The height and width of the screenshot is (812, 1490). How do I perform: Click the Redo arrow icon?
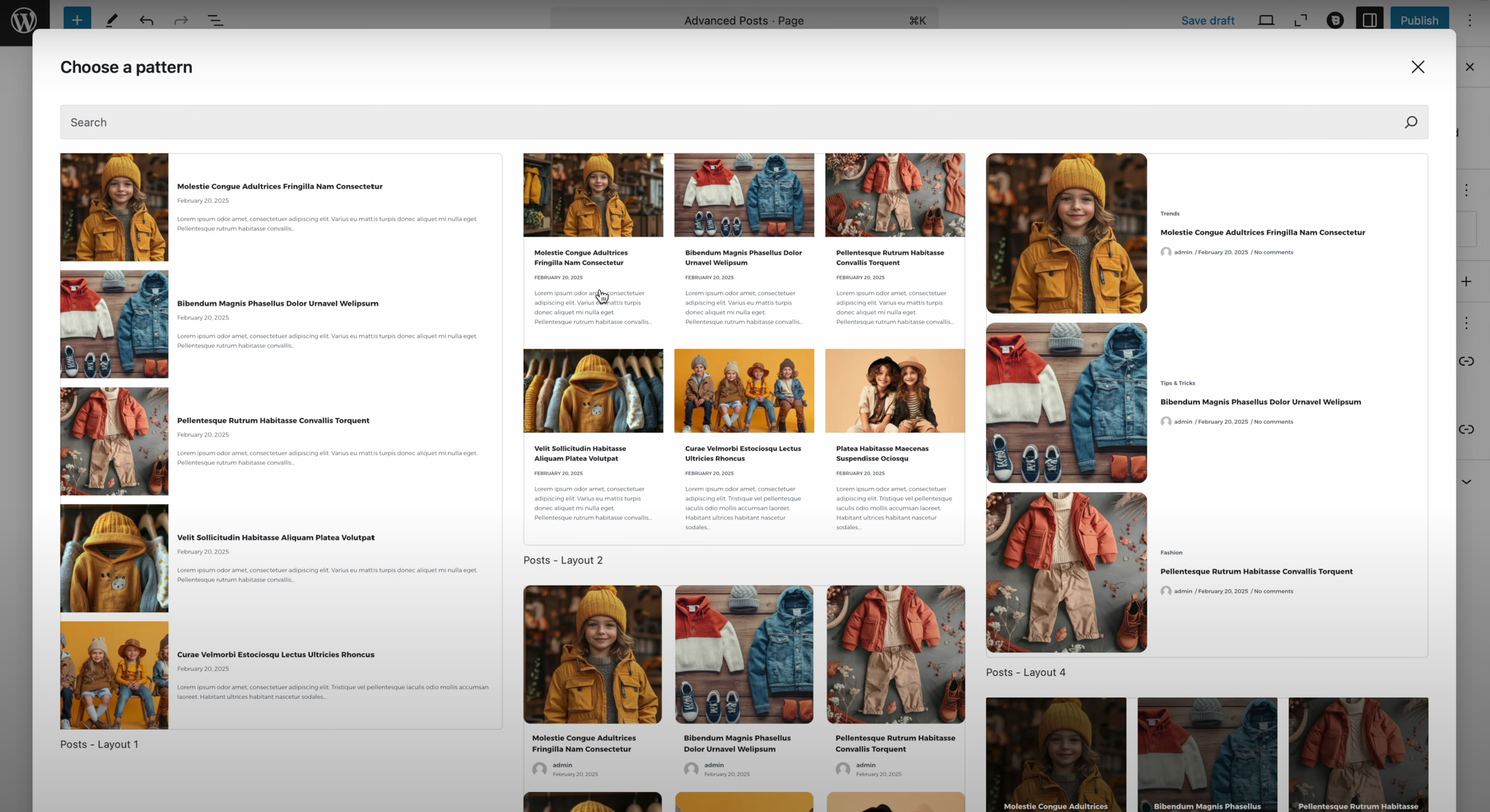pyautogui.click(x=181, y=20)
